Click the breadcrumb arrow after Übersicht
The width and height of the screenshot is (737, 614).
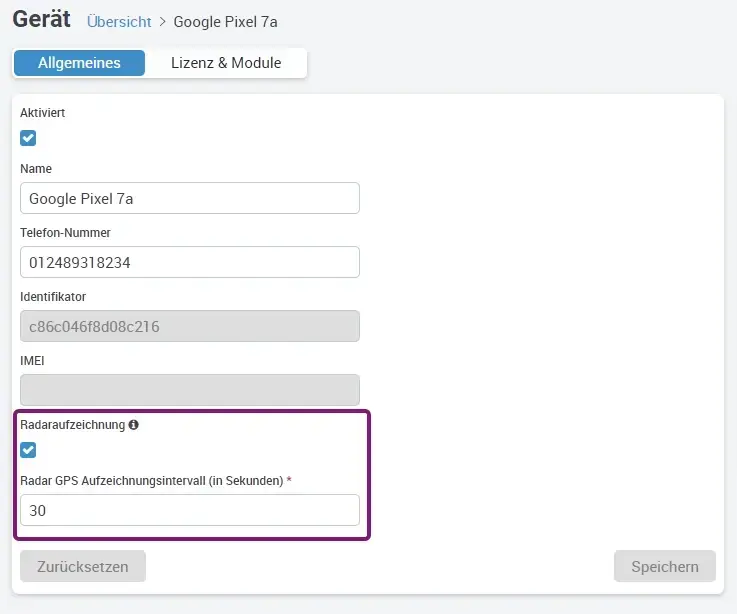click(x=163, y=21)
